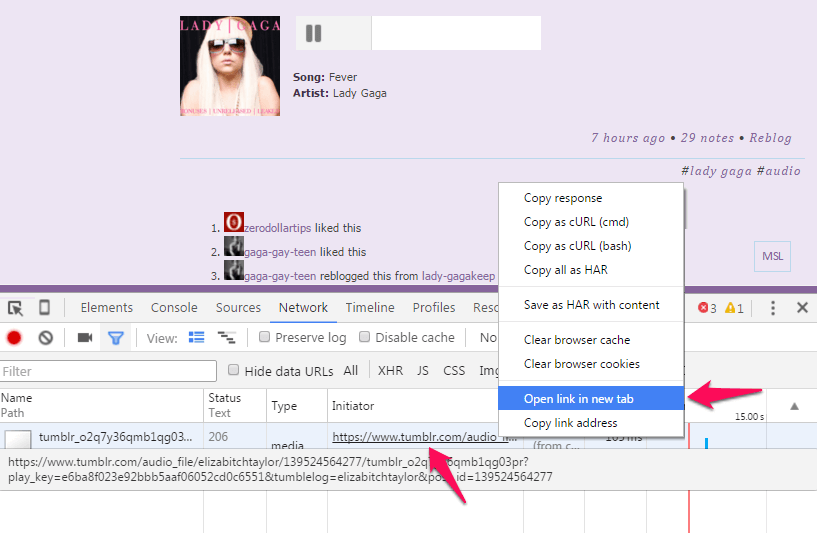Image resolution: width=817 pixels, height=533 pixels.
Task: Open zerodollartips profile link
Action: click(x=278, y=228)
